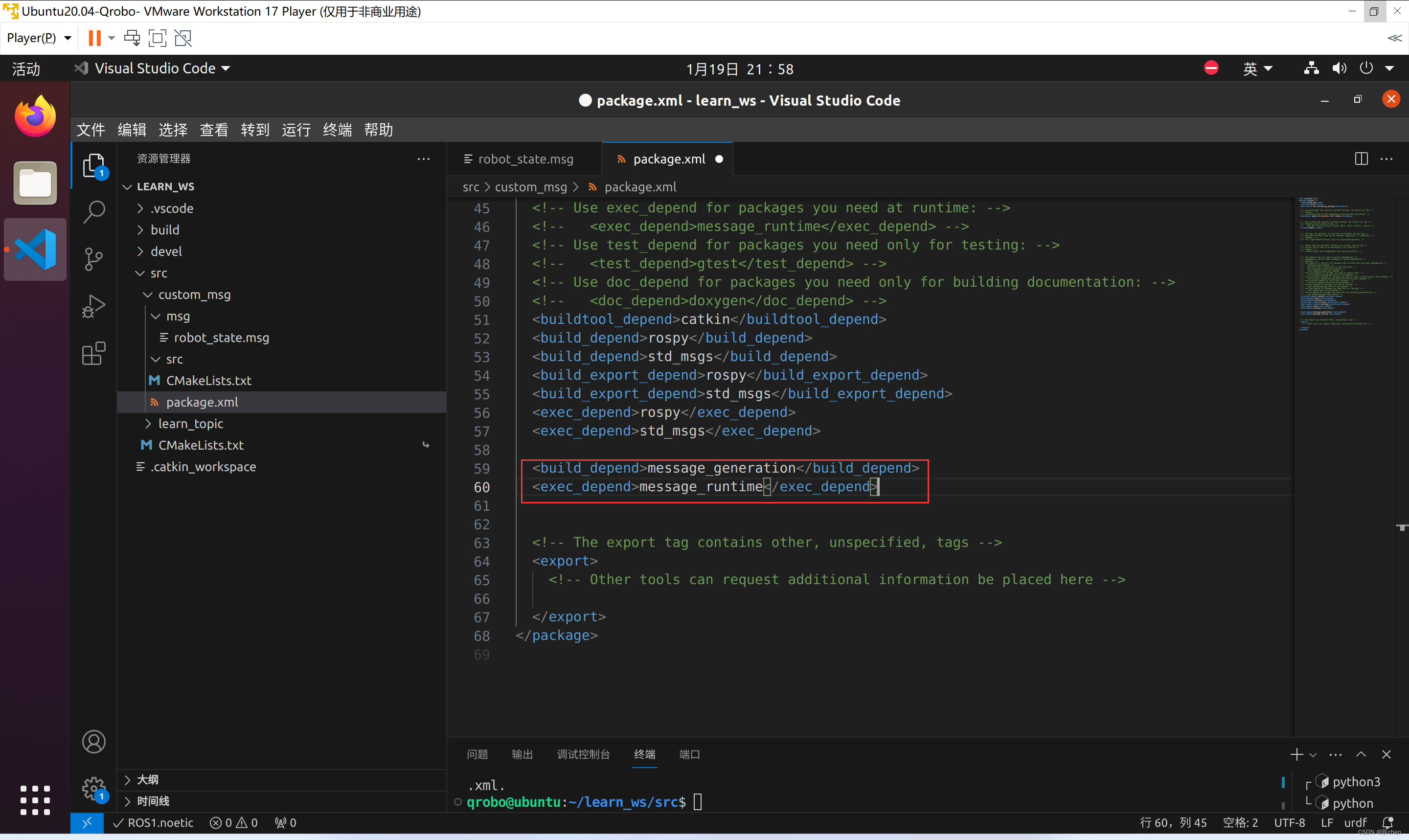Switch to the 输出 output panel tab

coord(522,754)
